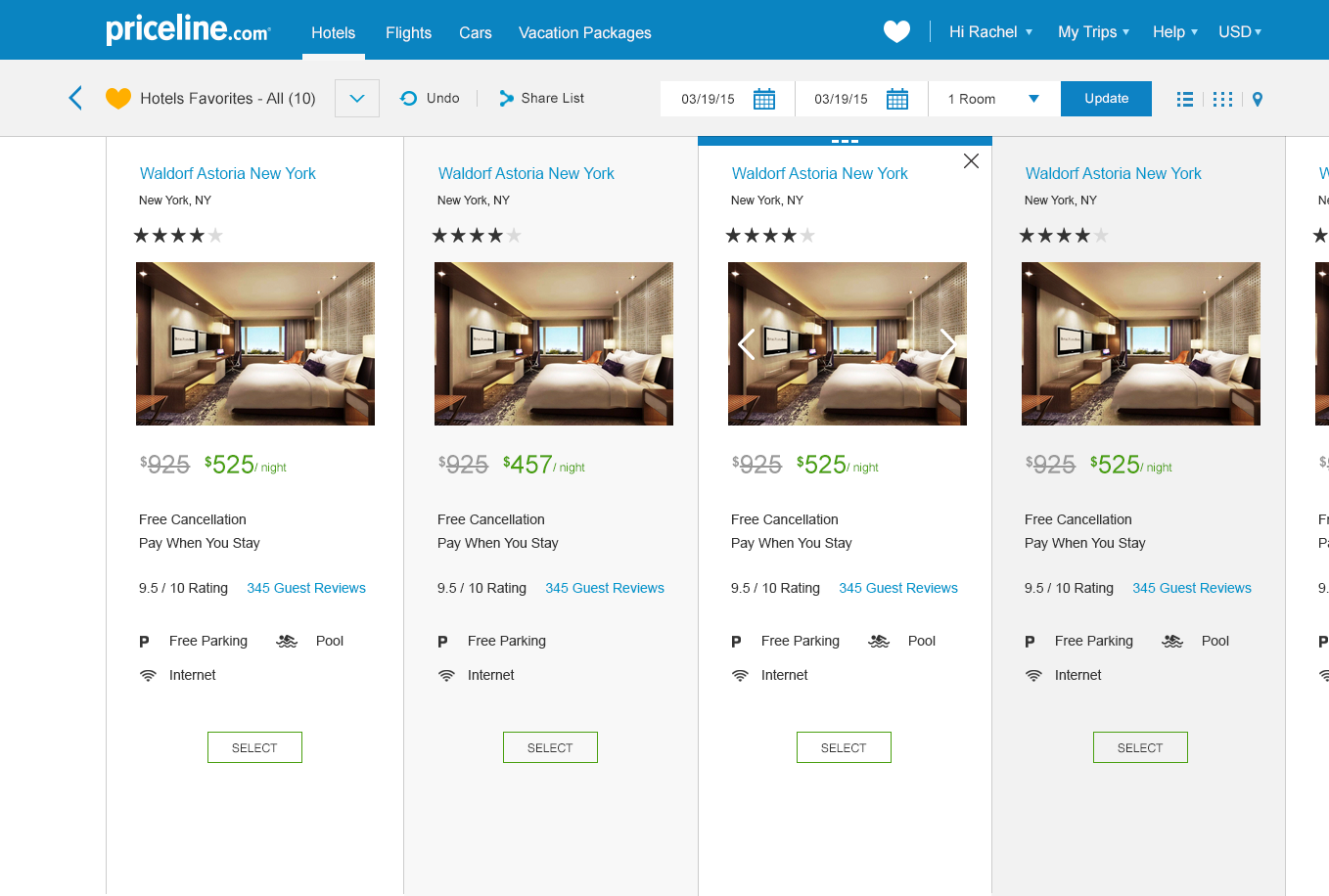Open the 1 Room selector

point(994,99)
